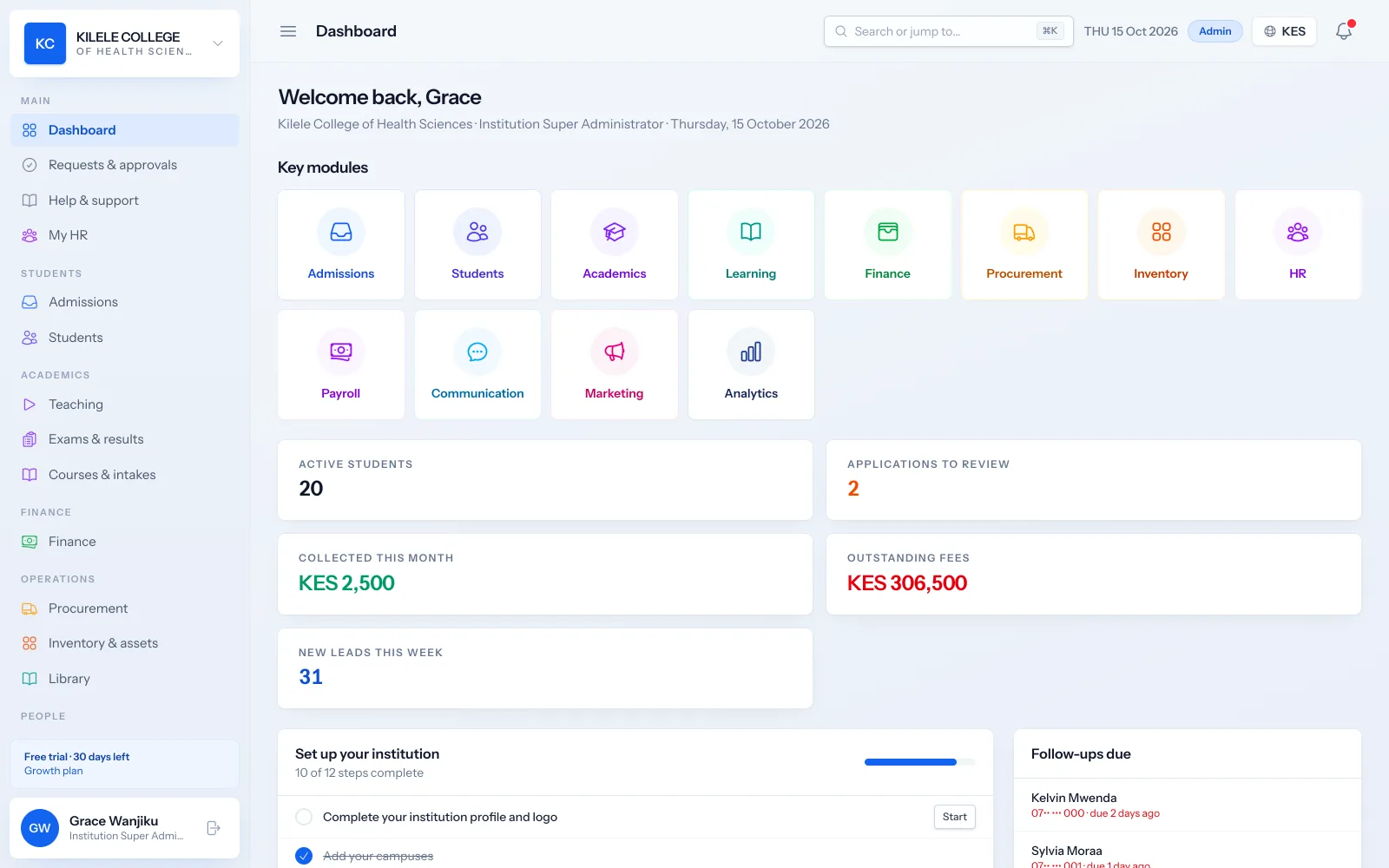The height and width of the screenshot is (868, 1389).
Task: Open the Payroll module card icon
Action: tap(341, 352)
